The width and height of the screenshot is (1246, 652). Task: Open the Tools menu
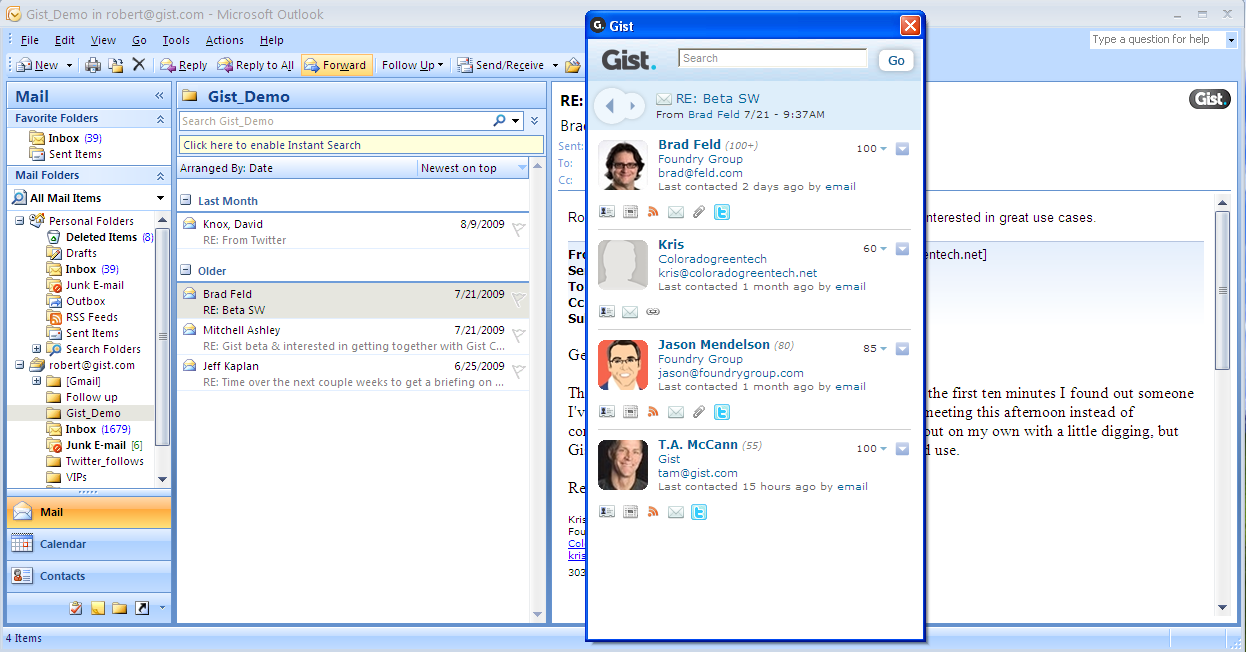176,40
